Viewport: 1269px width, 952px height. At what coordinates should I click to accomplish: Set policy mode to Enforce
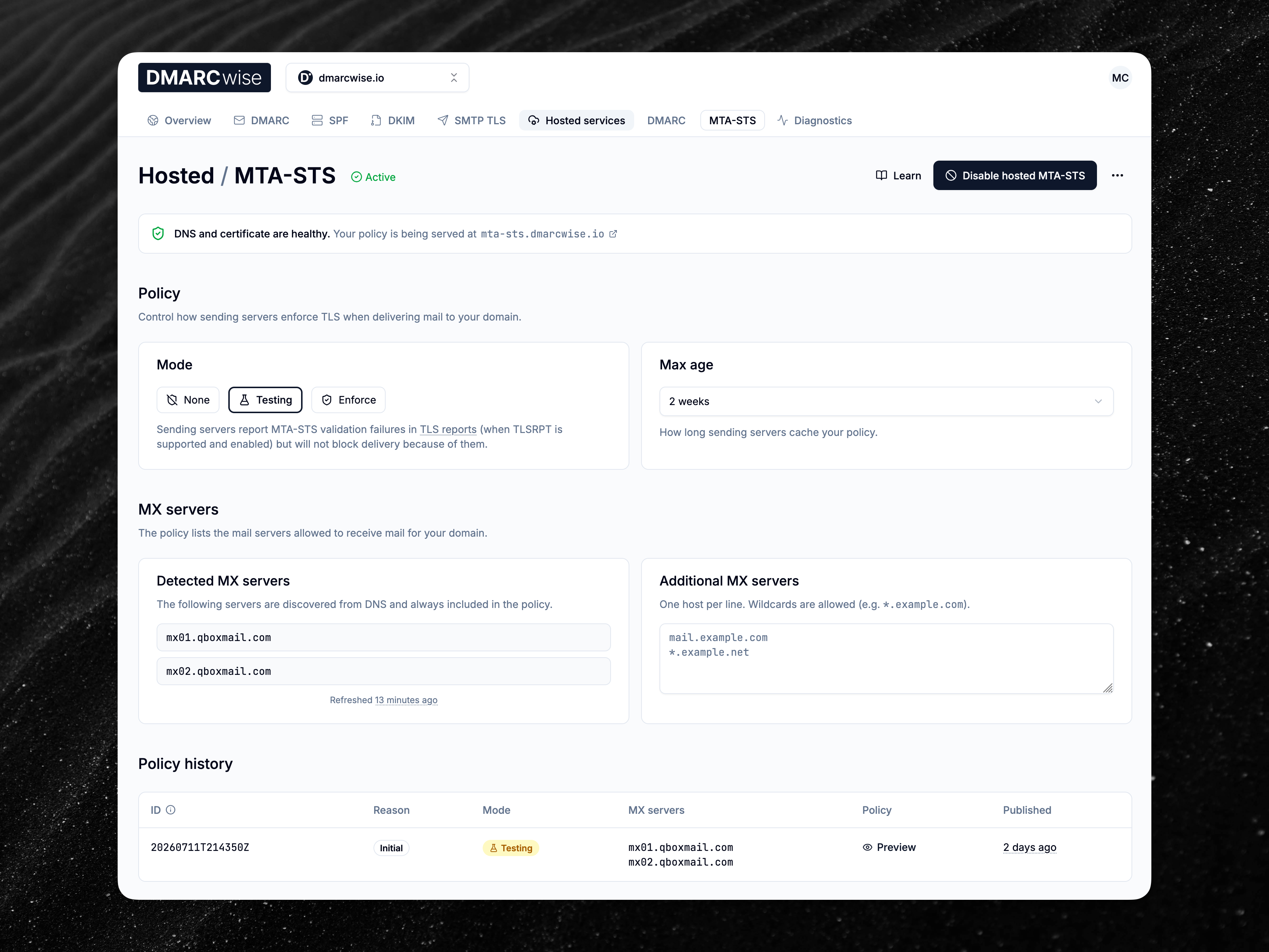[348, 400]
